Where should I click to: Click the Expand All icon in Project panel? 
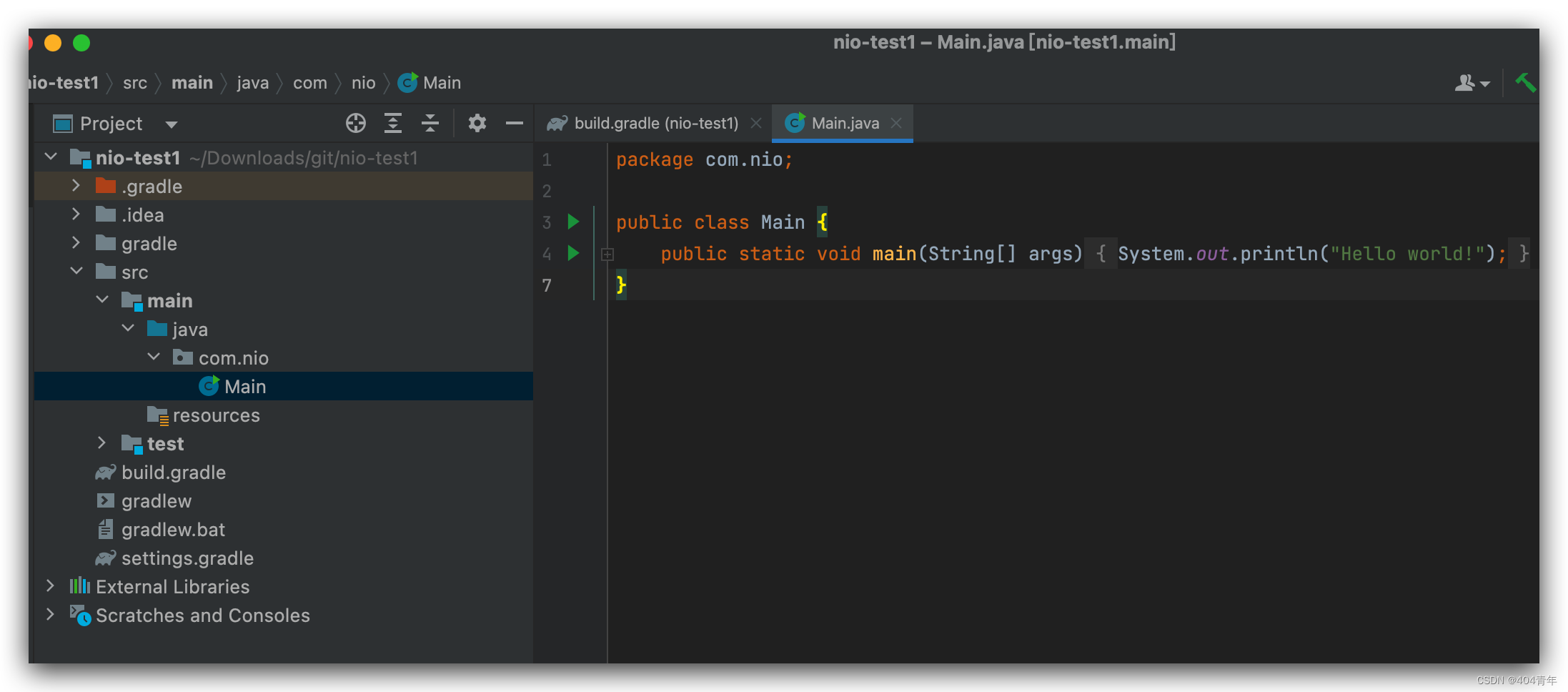pos(392,123)
